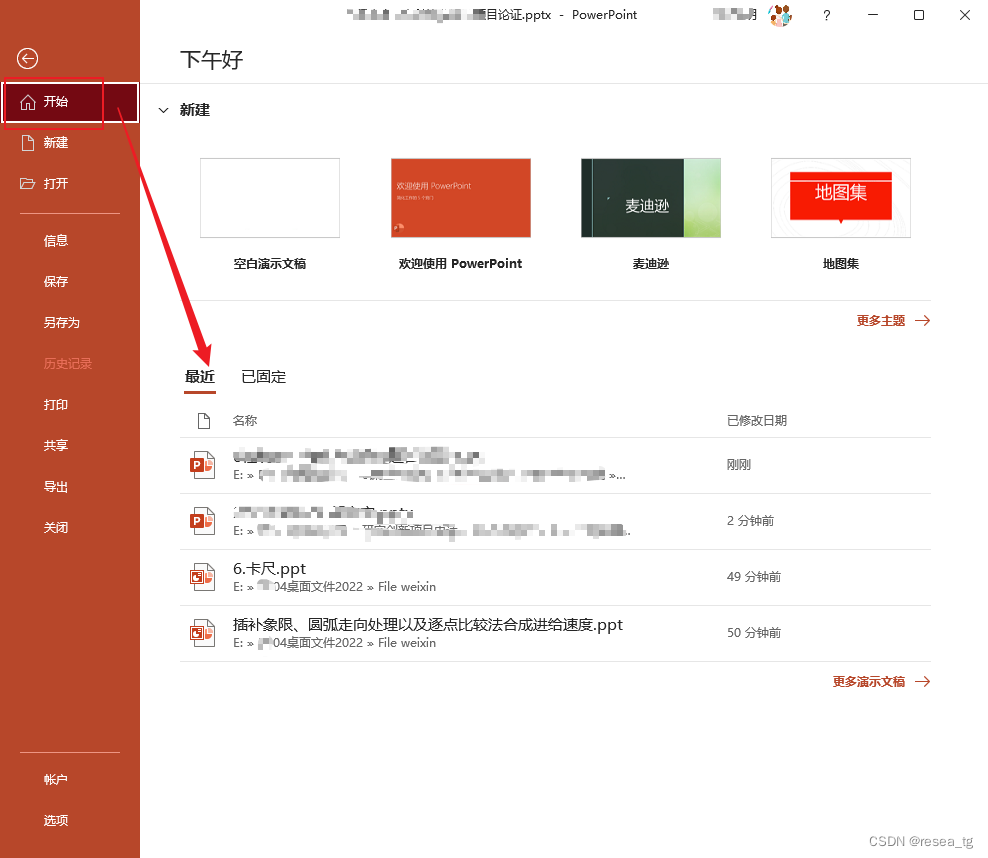Open the 信息 page
The image size is (988, 858).
(x=55, y=241)
